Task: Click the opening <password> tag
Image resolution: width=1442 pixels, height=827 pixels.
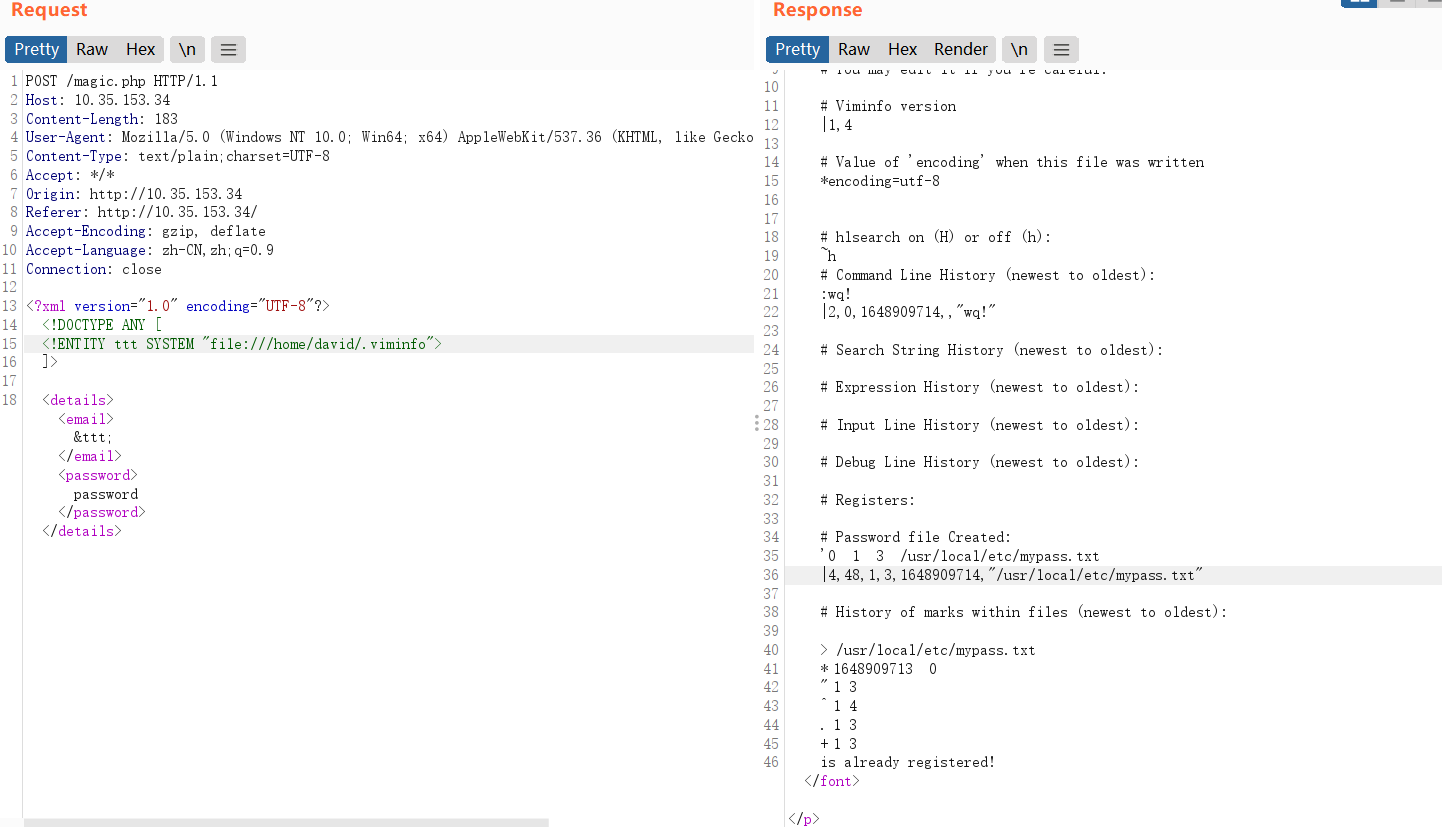Action: click(x=98, y=475)
